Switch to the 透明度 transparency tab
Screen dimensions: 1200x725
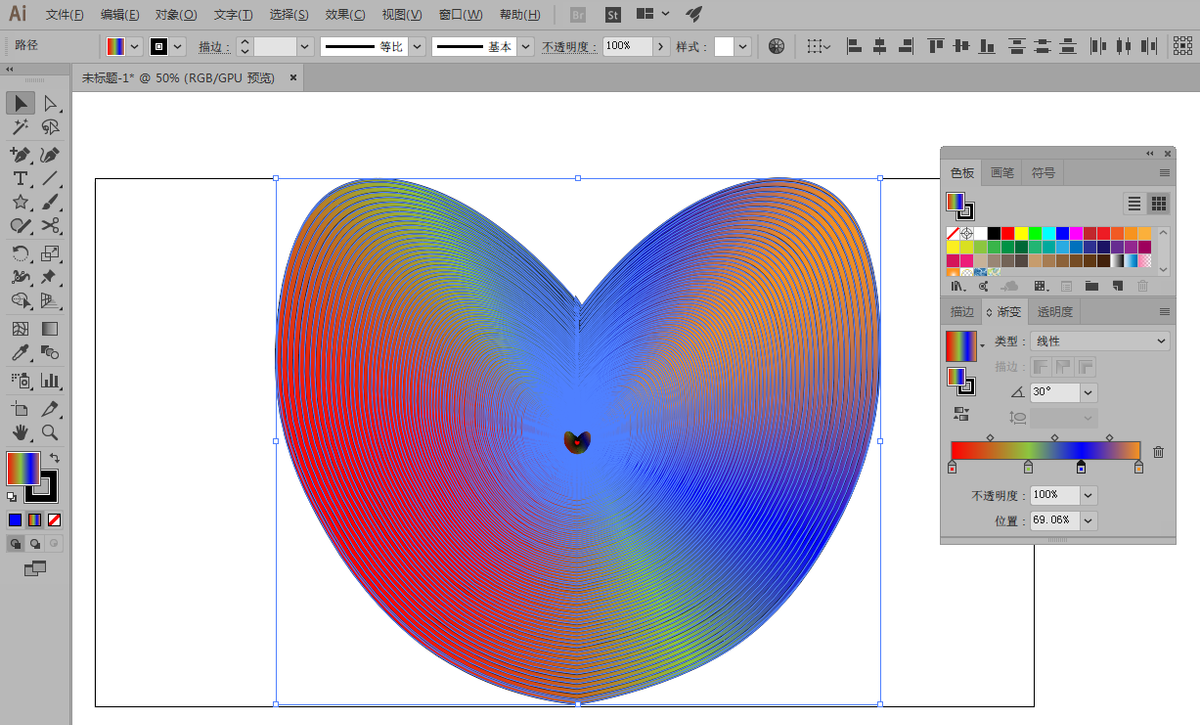point(1055,311)
